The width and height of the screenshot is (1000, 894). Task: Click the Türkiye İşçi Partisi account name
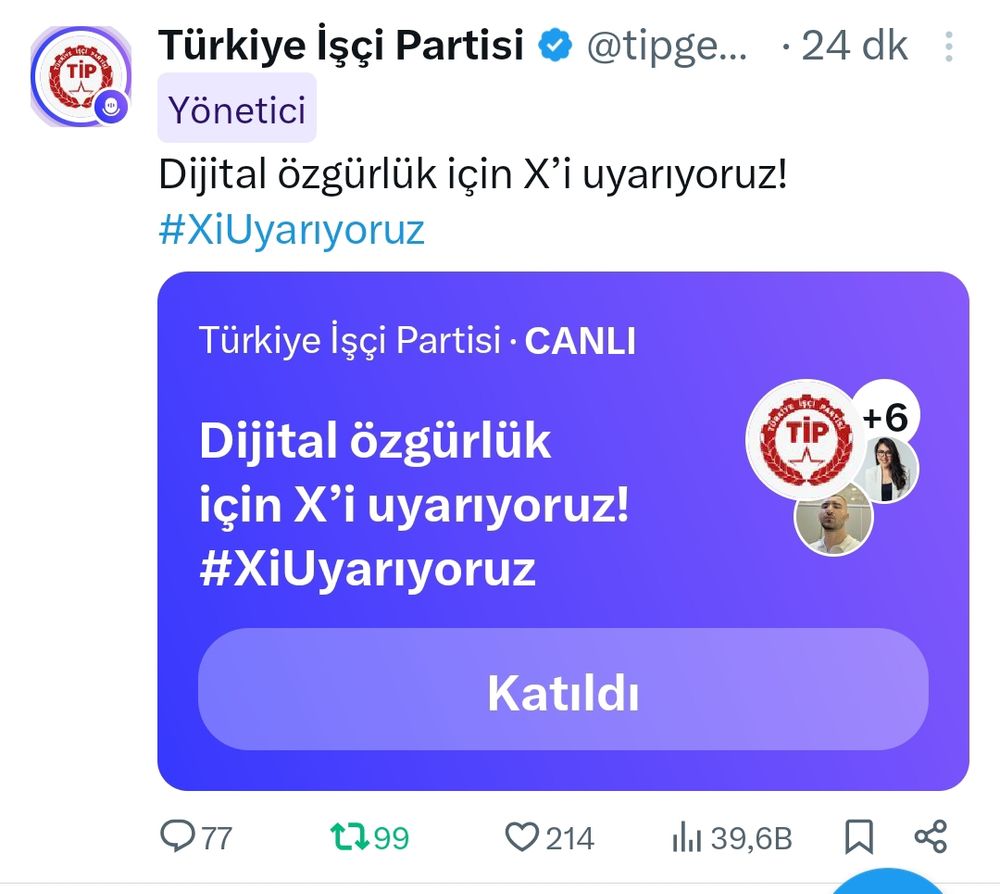[x=341, y=45]
